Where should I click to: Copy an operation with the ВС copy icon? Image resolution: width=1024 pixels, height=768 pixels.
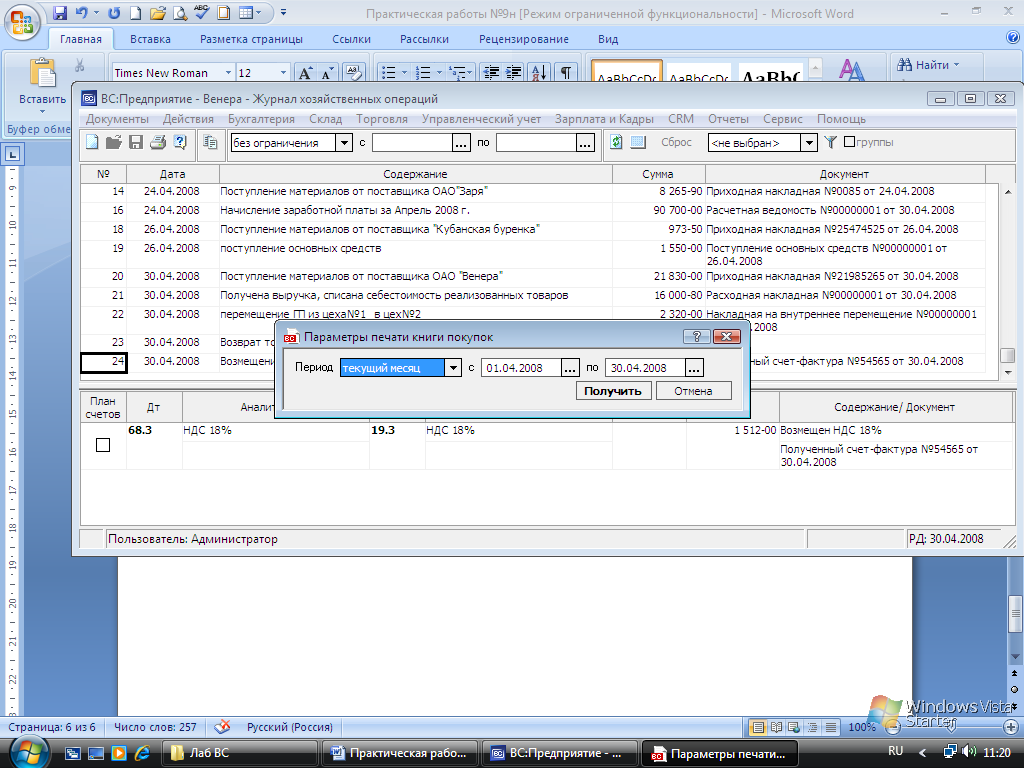click(210, 142)
